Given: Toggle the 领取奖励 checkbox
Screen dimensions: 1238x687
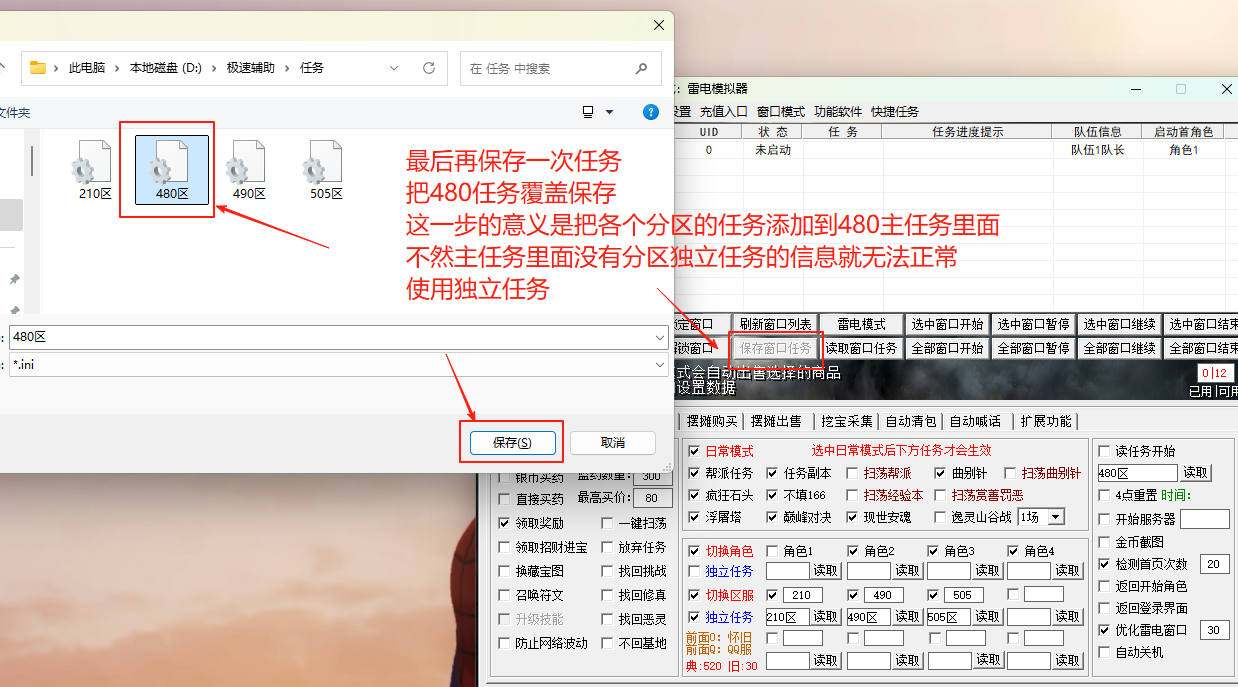Looking at the screenshot, I should (x=504, y=523).
